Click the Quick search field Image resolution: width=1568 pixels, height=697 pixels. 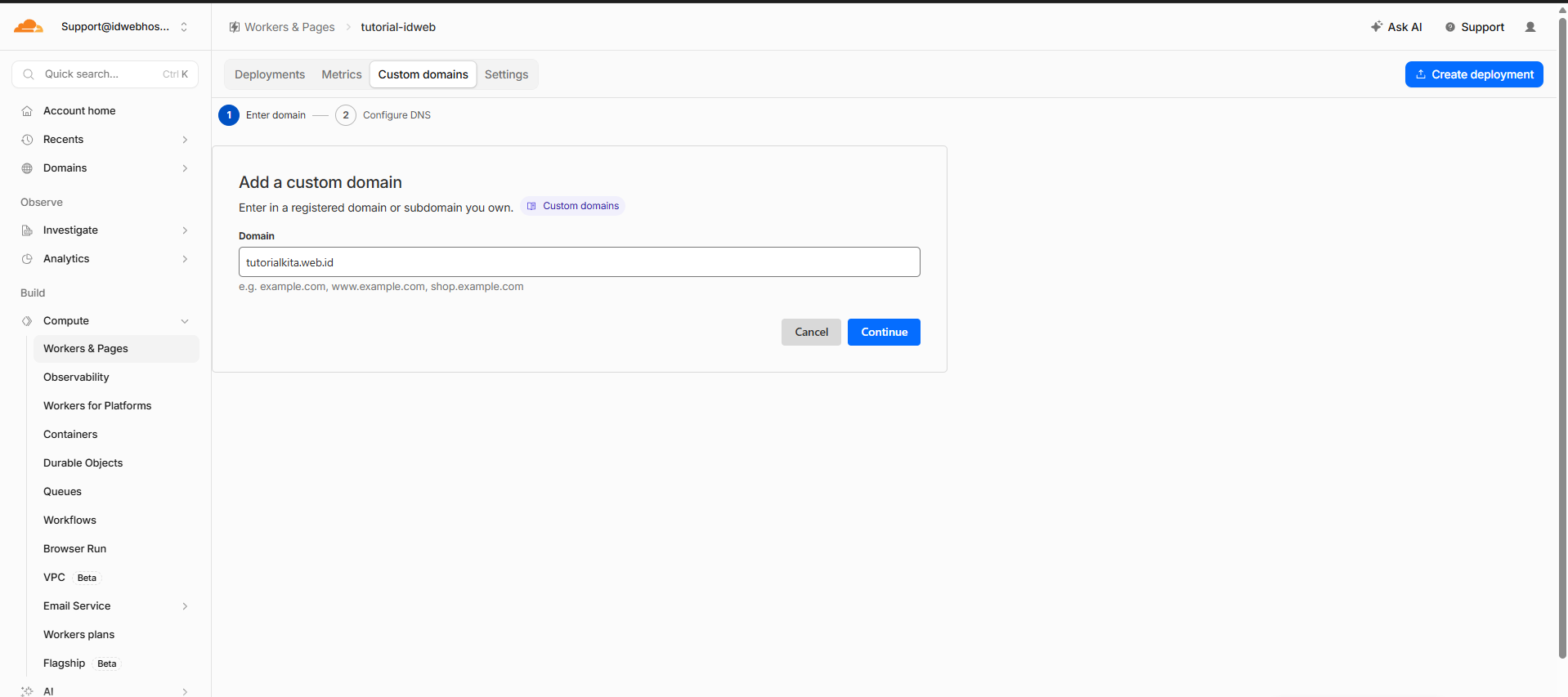(x=105, y=74)
